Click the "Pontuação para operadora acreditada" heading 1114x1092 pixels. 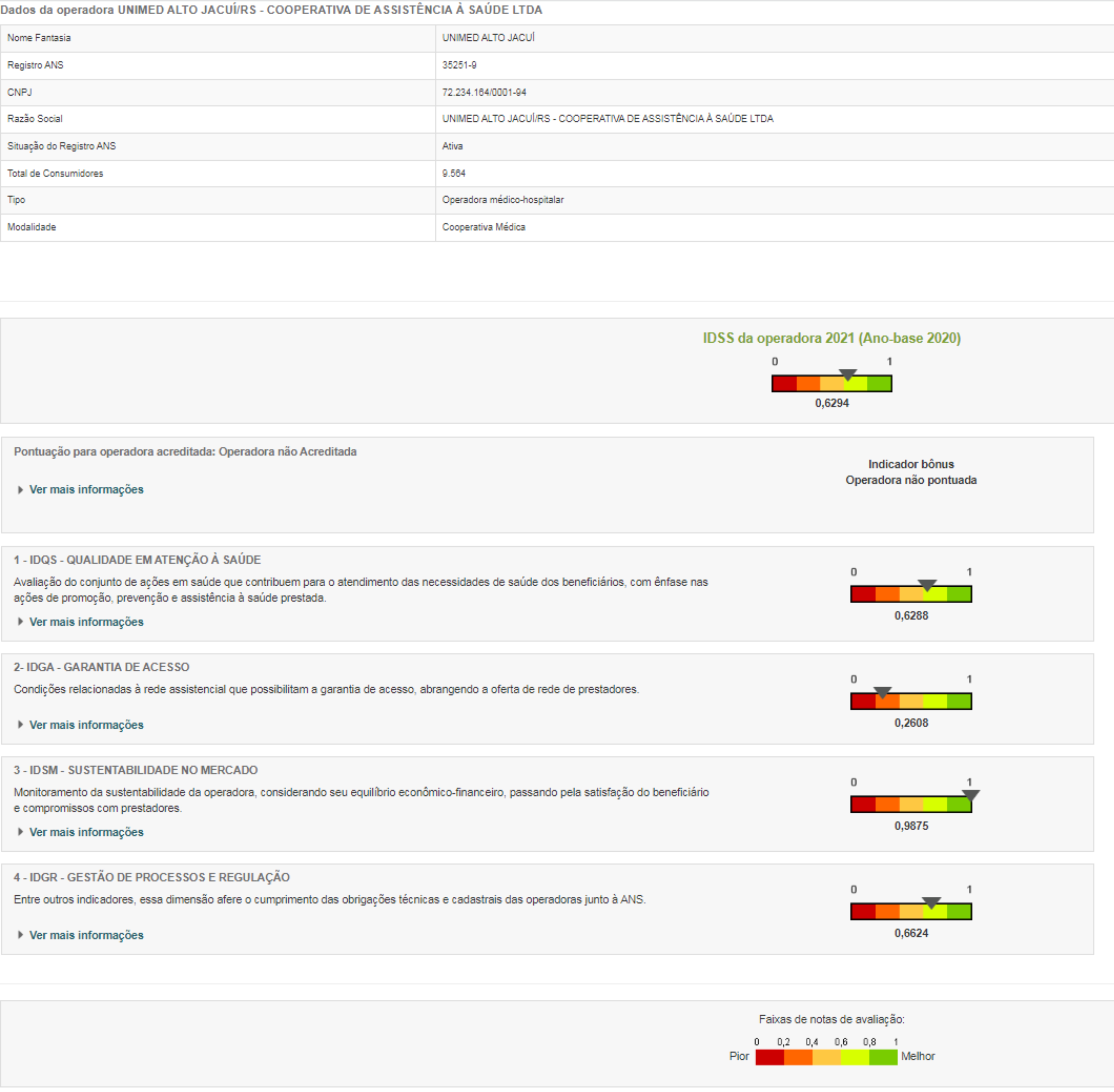click(185, 452)
